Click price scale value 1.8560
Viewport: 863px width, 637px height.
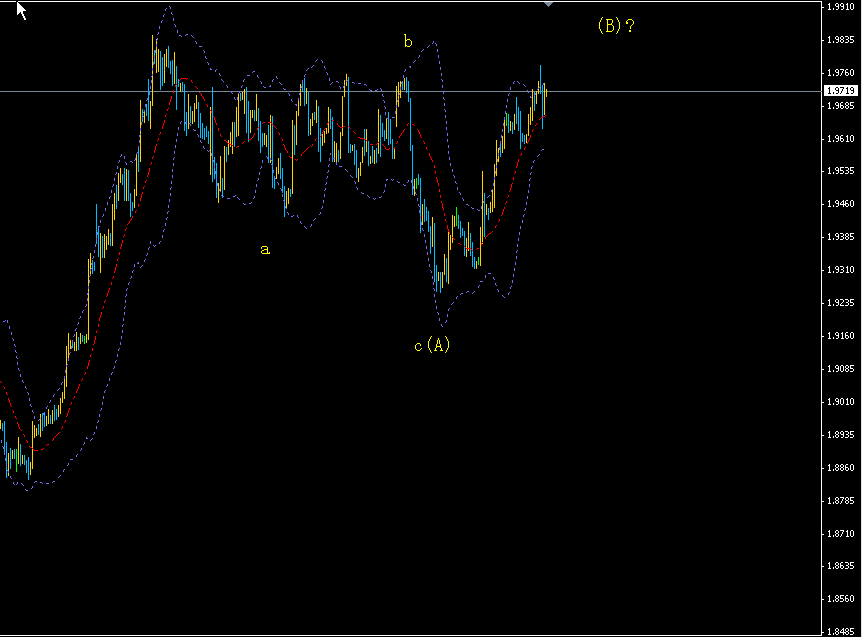click(x=841, y=598)
